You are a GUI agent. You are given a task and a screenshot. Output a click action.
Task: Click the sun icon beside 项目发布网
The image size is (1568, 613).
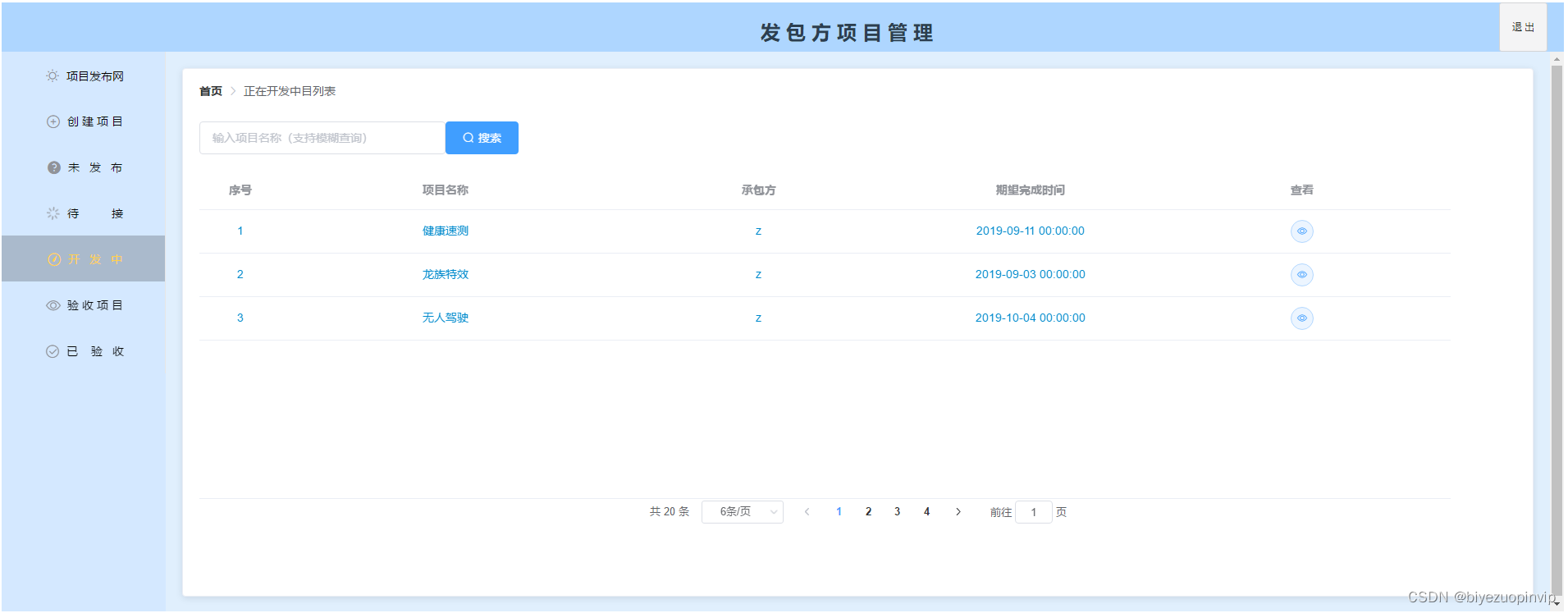[x=53, y=76]
